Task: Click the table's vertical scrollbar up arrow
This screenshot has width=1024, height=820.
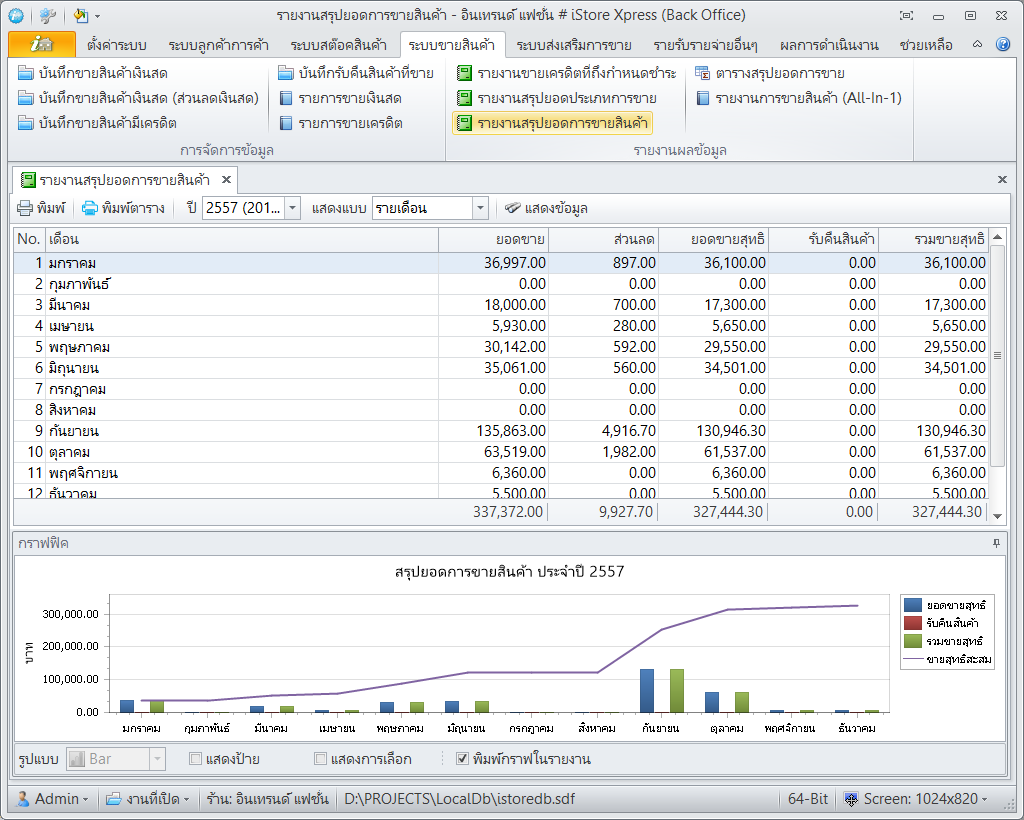Action: coord(997,236)
